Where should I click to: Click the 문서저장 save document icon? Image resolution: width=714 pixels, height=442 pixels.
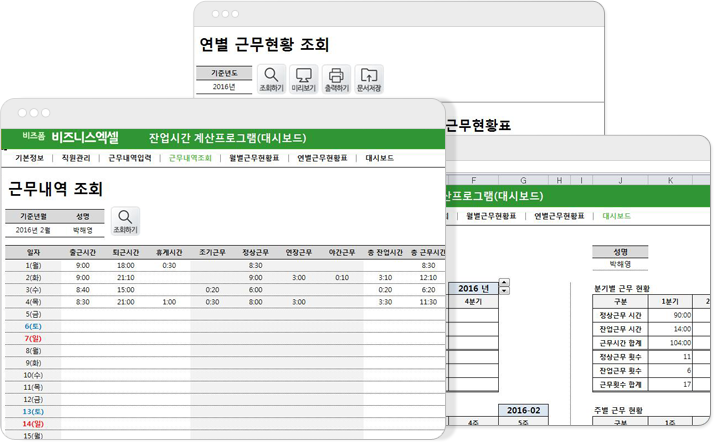369,78
